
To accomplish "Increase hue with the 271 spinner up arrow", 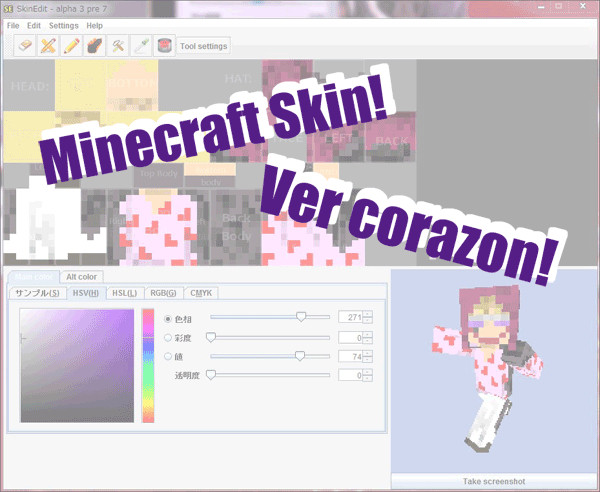I will (367, 314).
